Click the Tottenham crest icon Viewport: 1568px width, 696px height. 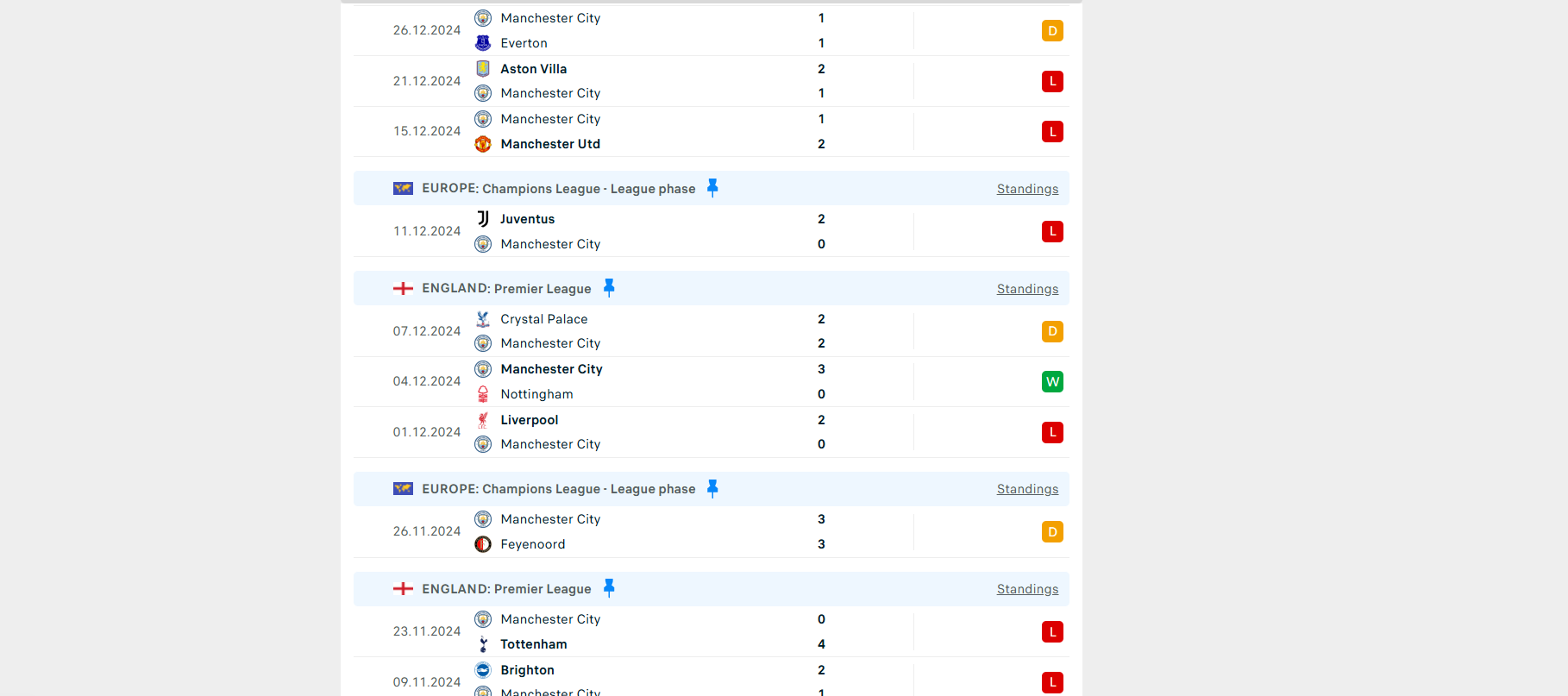coord(483,644)
